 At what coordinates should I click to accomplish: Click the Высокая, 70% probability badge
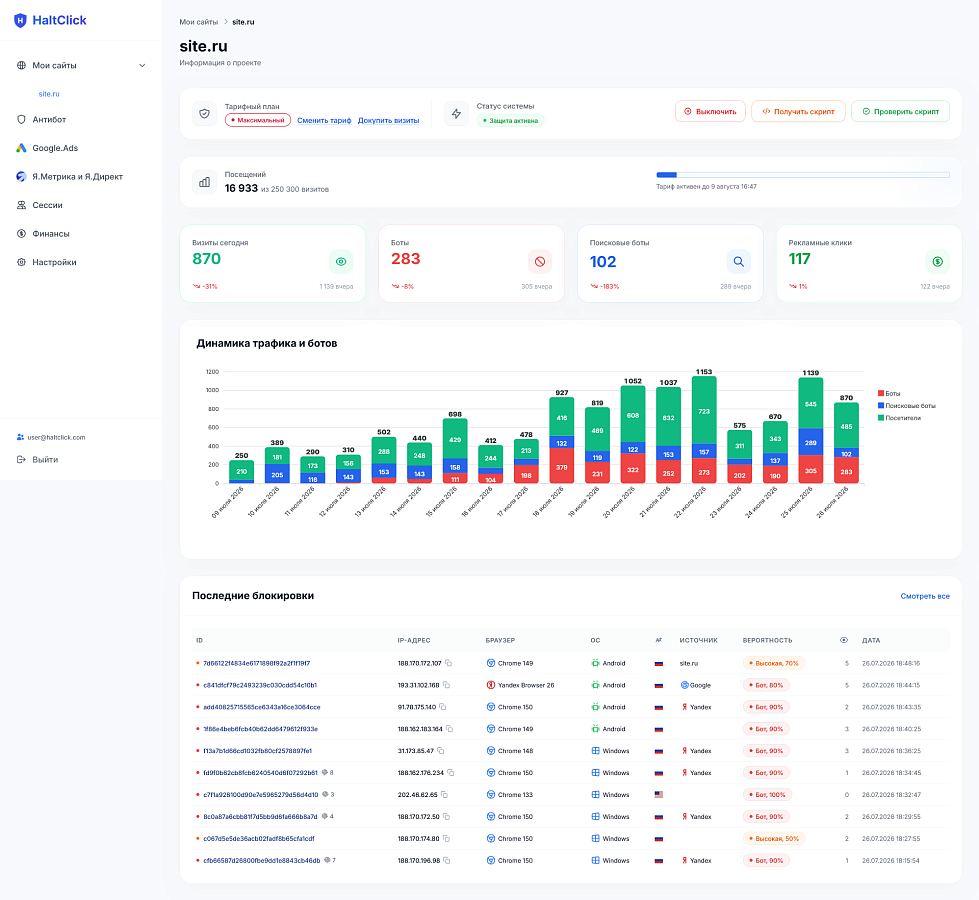pyautogui.click(x=774, y=663)
